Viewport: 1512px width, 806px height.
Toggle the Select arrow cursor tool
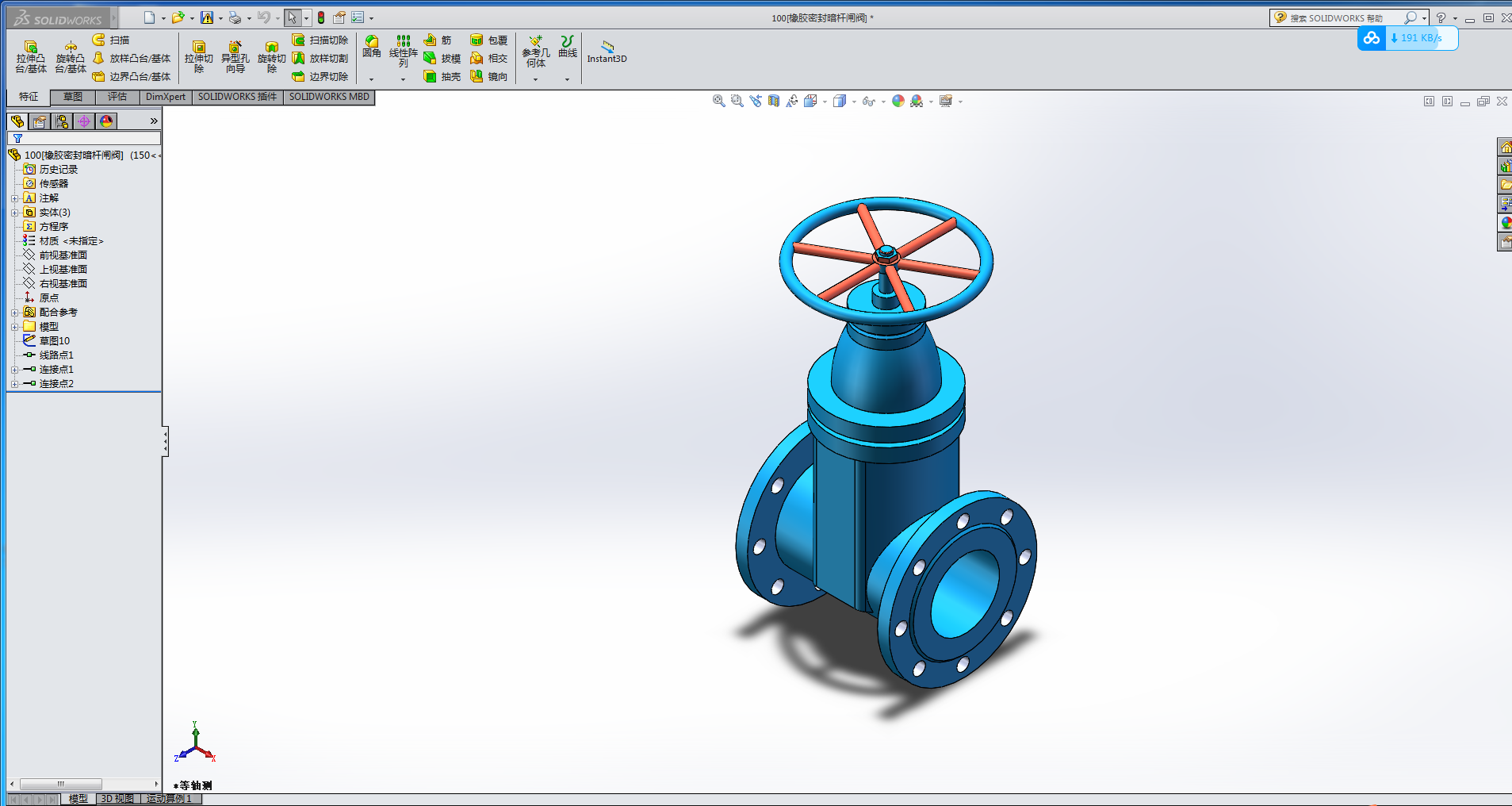(293, 17)
